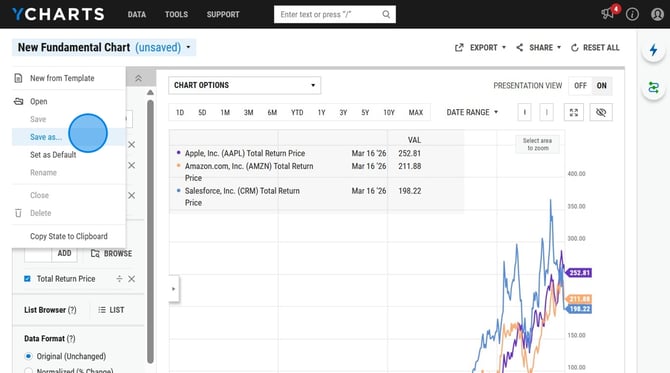Screen dimensions: 670x373
Task: Click the Salesforce, Inc. (CRM) legend entry
Action: (x=242, y=197)
